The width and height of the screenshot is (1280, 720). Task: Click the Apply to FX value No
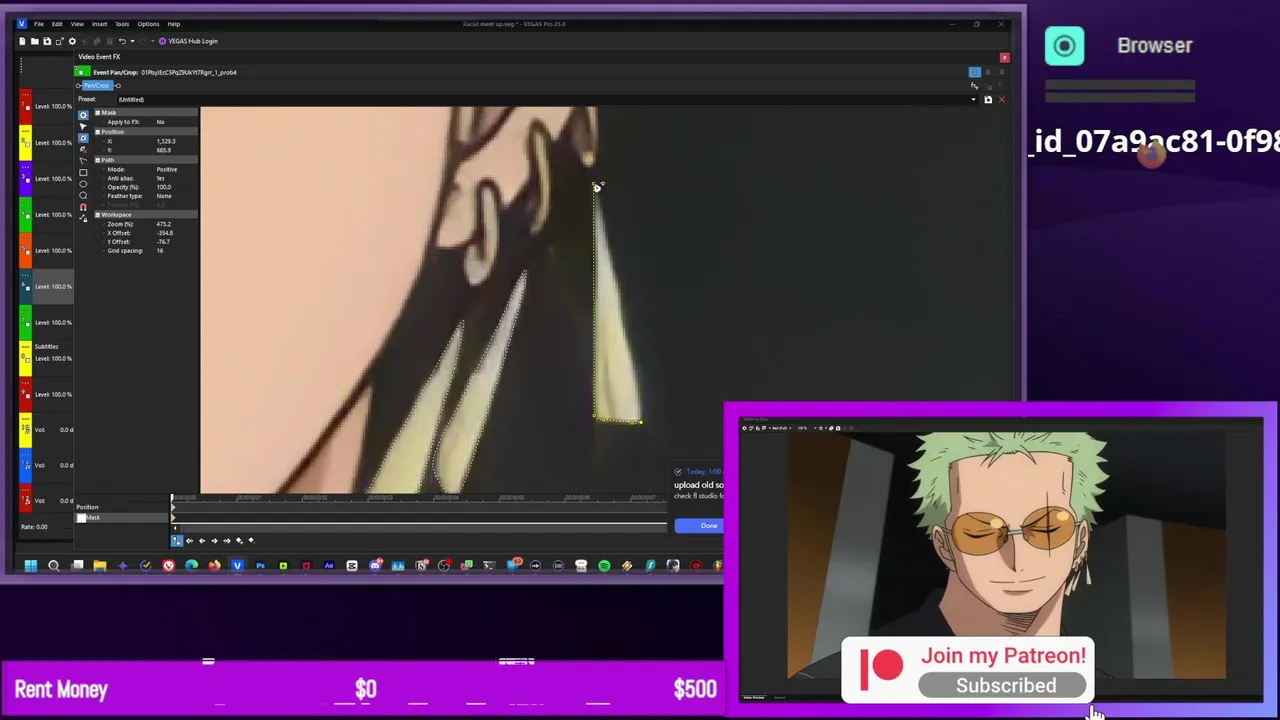tap(160, 122)
